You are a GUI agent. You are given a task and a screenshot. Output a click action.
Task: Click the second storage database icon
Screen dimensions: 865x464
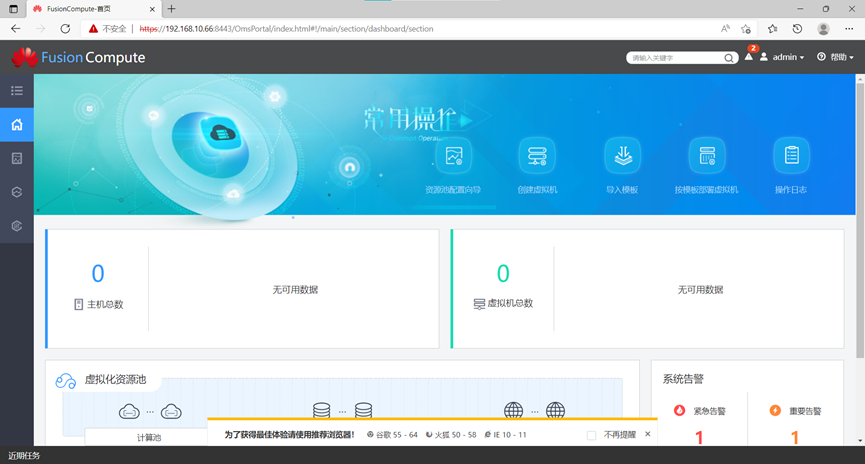pyautogui.click(x=364, y=410)
